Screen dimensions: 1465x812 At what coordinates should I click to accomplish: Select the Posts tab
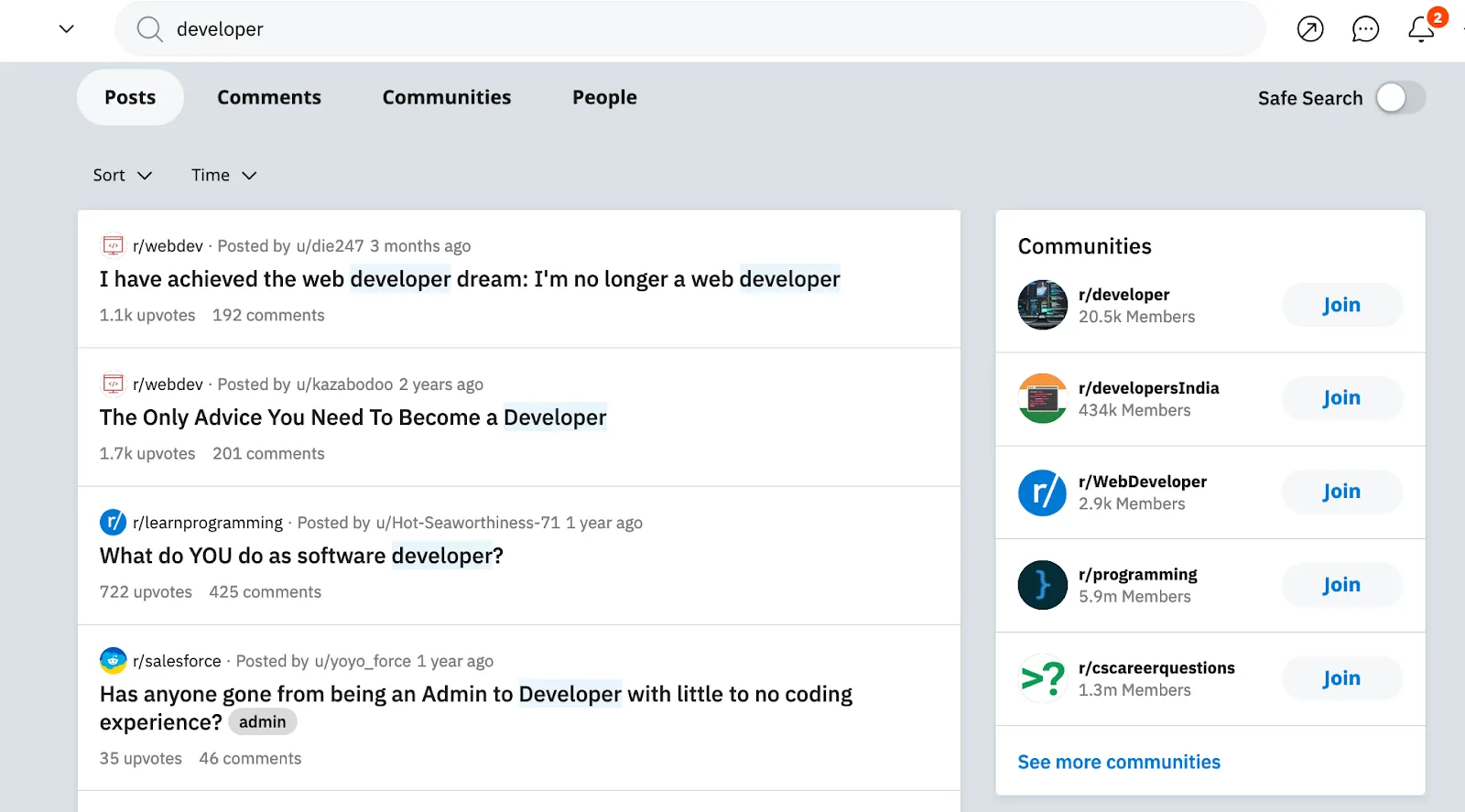point(130,97)
